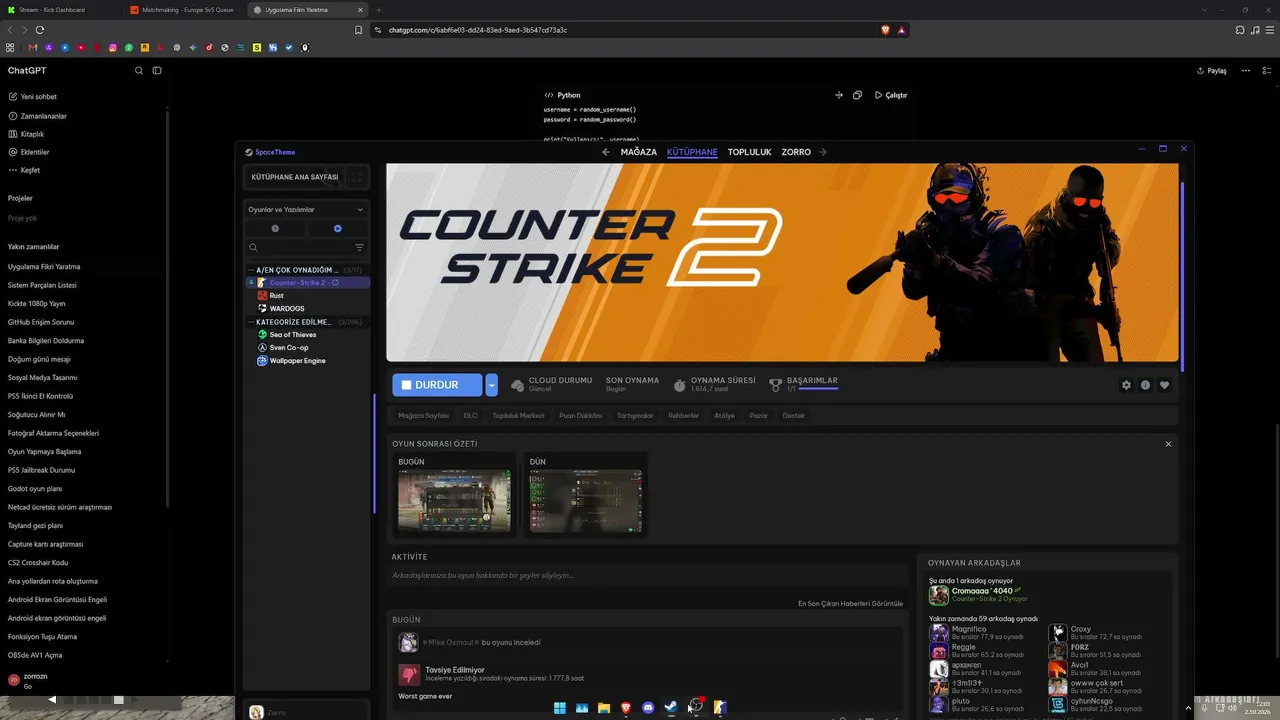Viewport: 1280px width, 720px height.
Task: Click En Son Çıkan Haberleri Görüntüle
Action: click(x=850, y=603)
